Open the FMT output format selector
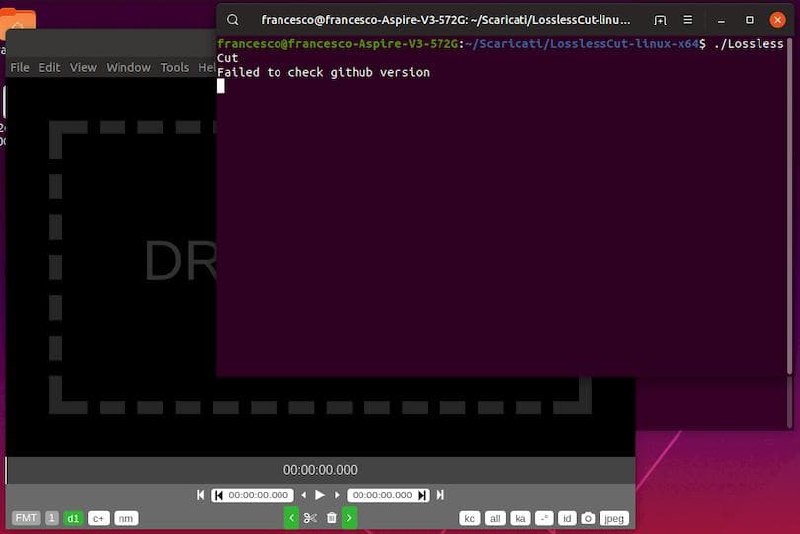The width and height of the screenshot is (800, 534). [26, 518]
